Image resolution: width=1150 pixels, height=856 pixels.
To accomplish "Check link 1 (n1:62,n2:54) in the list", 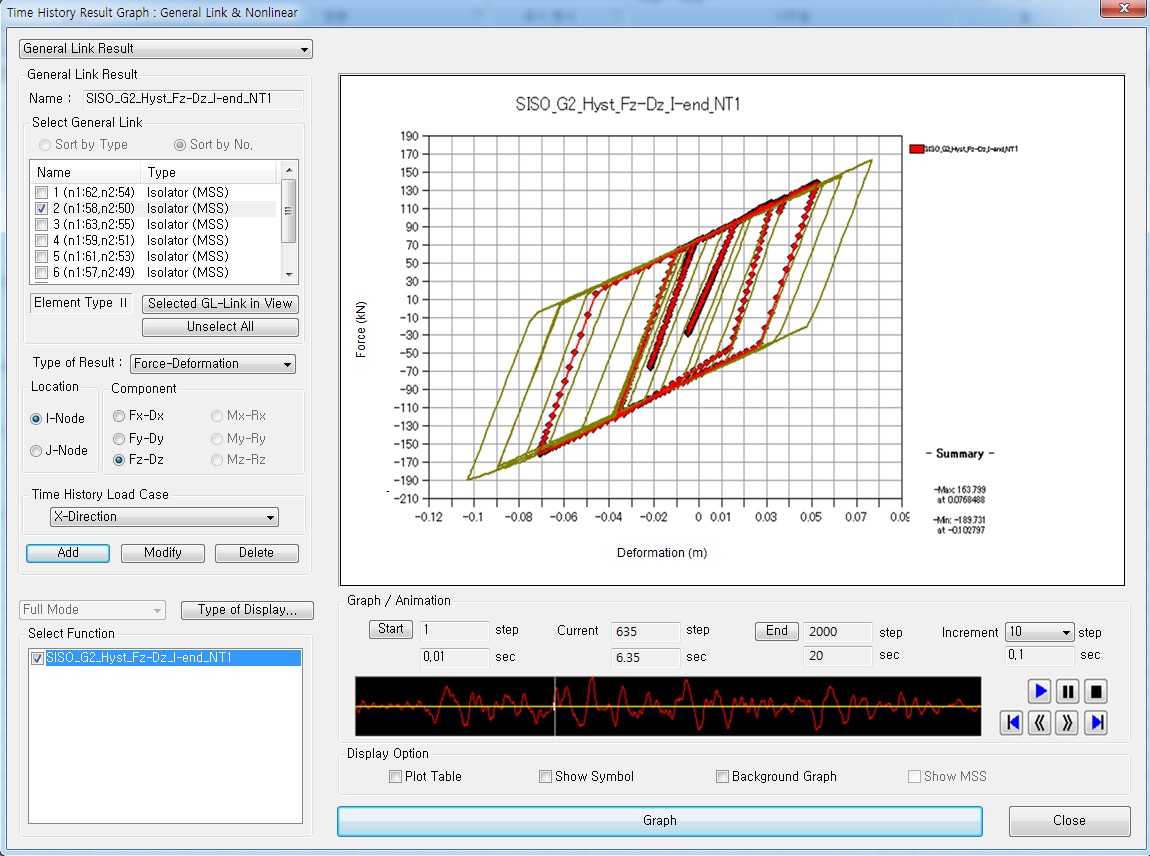I will (x=40, y=192).
